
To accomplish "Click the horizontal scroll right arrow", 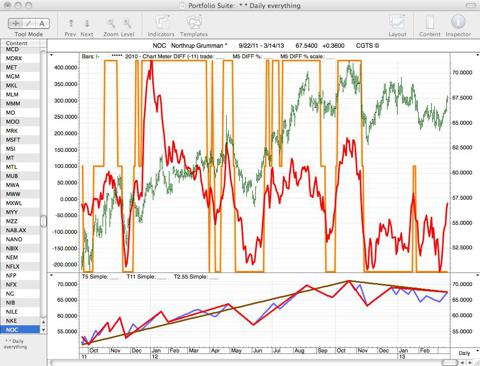I will pos(470,362).
